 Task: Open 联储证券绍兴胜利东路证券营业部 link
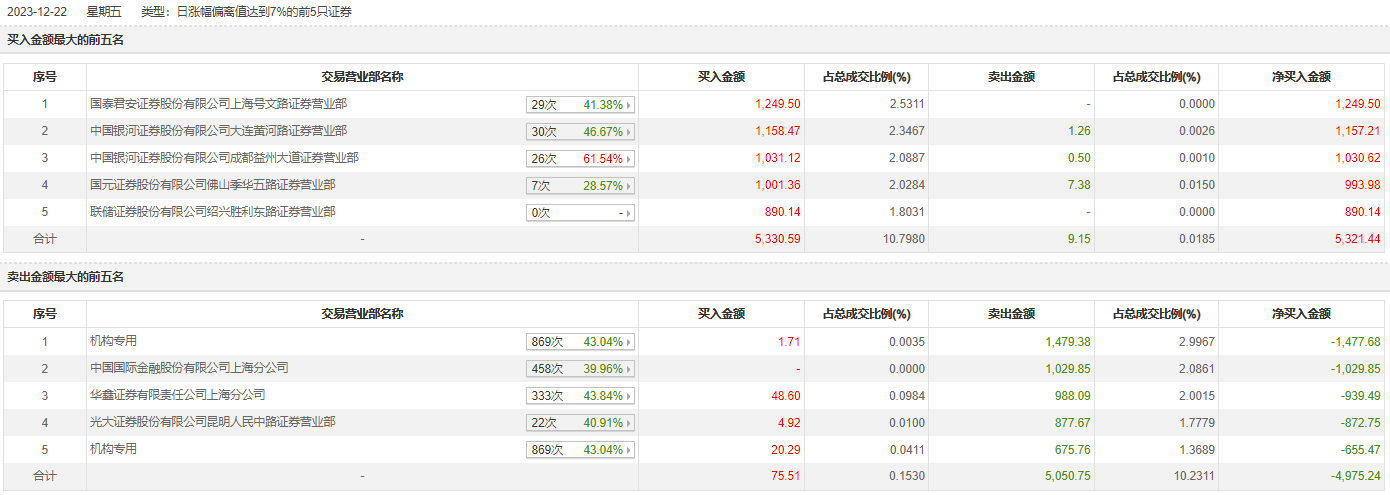pyautogui.click(x=212, y=212)
